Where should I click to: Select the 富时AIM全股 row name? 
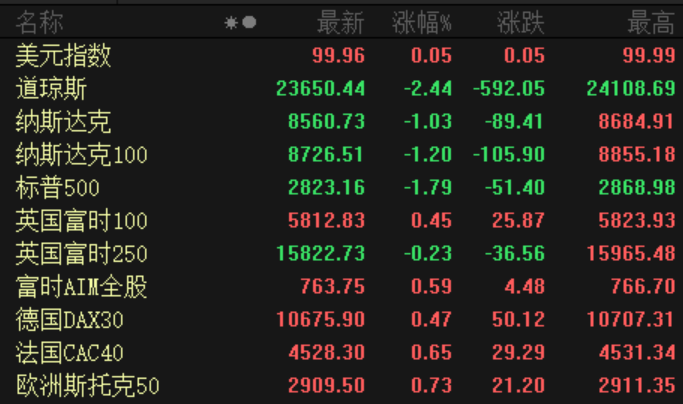click(81, 287)
